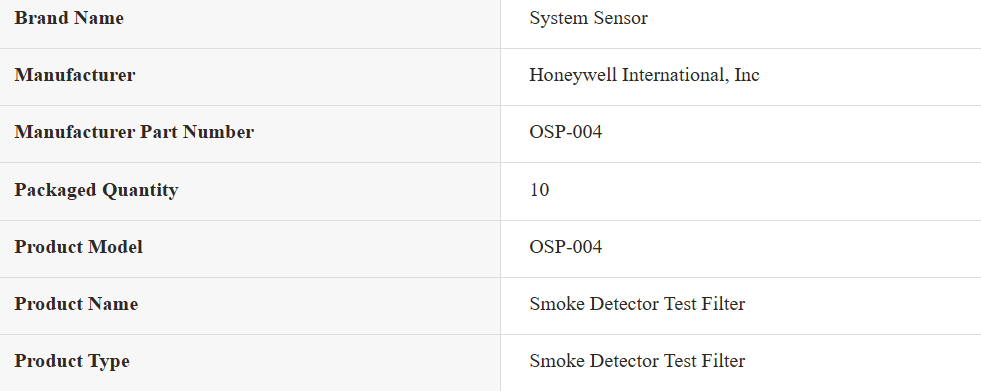Select OSP-004 in the Product Model row
The image size is (981, 391).
click(566, 247)
